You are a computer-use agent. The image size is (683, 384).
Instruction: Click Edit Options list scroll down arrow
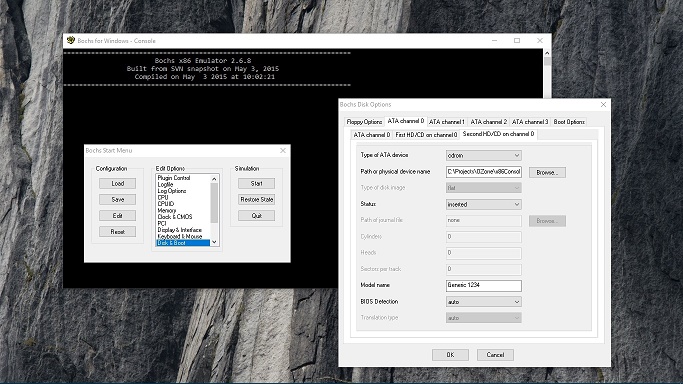214,242
